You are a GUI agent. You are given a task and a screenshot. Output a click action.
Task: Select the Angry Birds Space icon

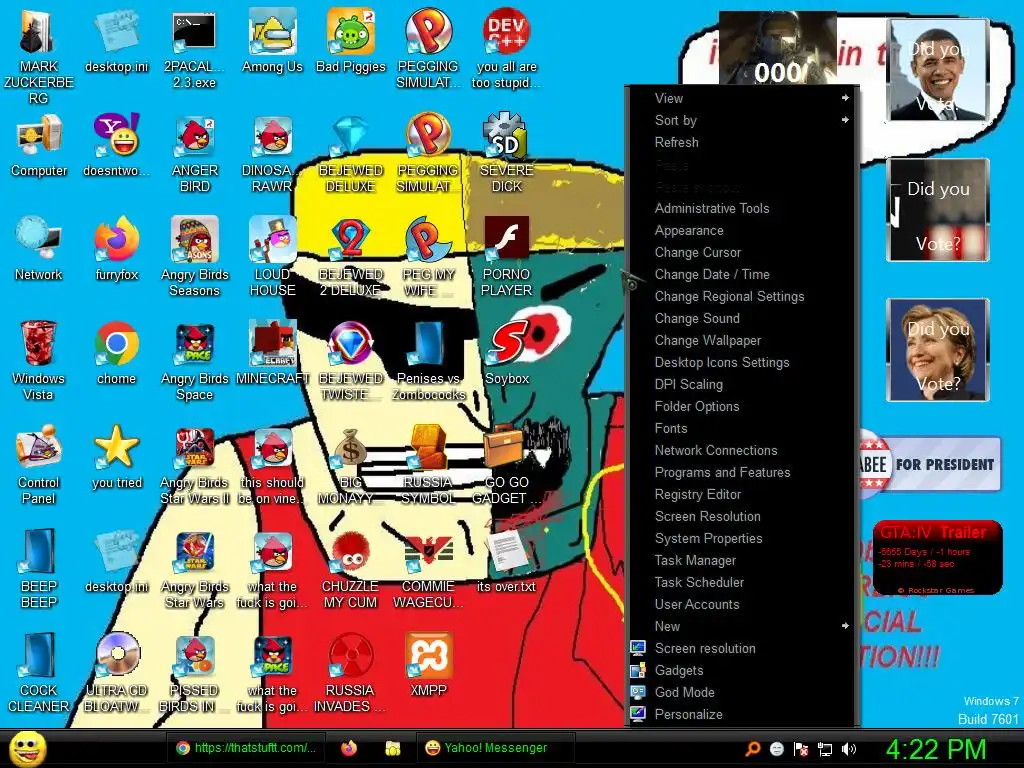tap(195, 360)
